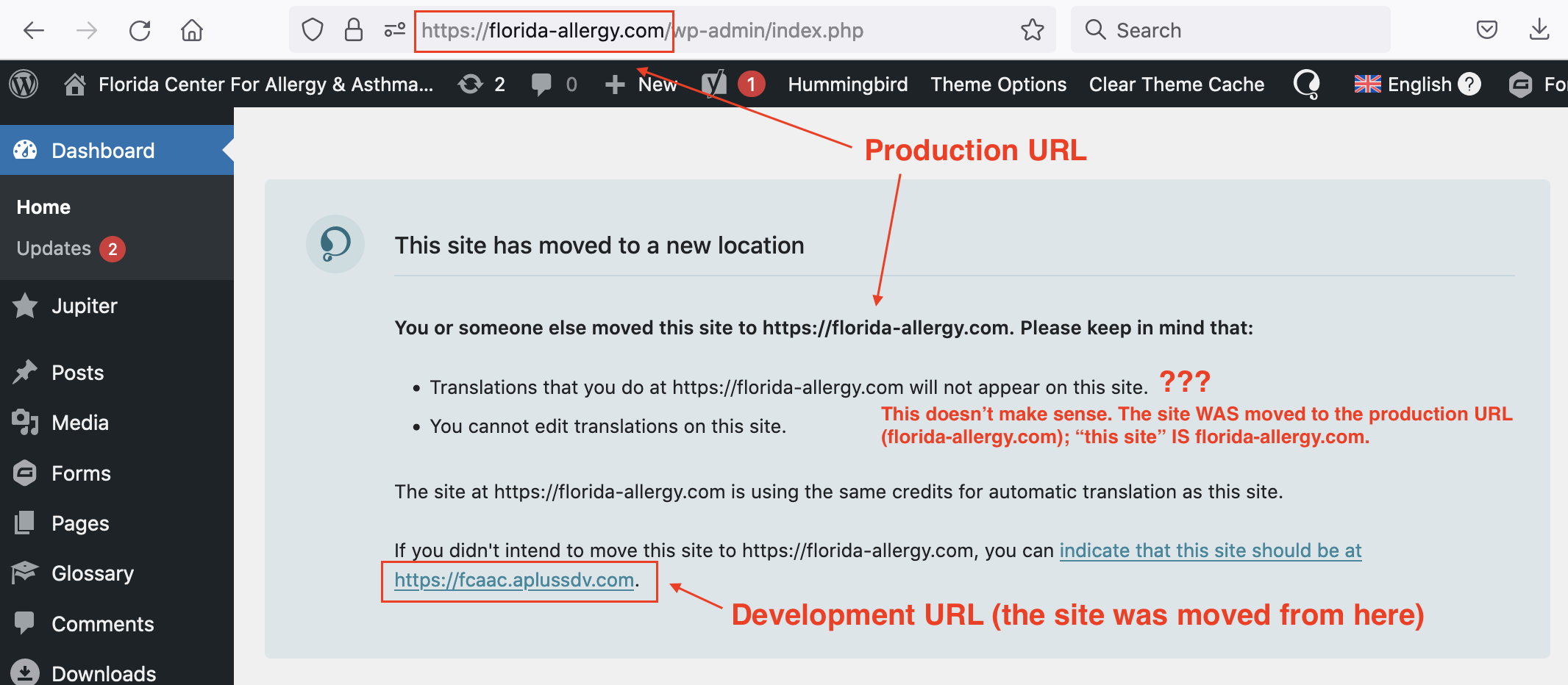Screen dimensions: 1568x685
Task: Open the comments bubble showing 0
Action: pyautogui.click(x=554, y=84)
